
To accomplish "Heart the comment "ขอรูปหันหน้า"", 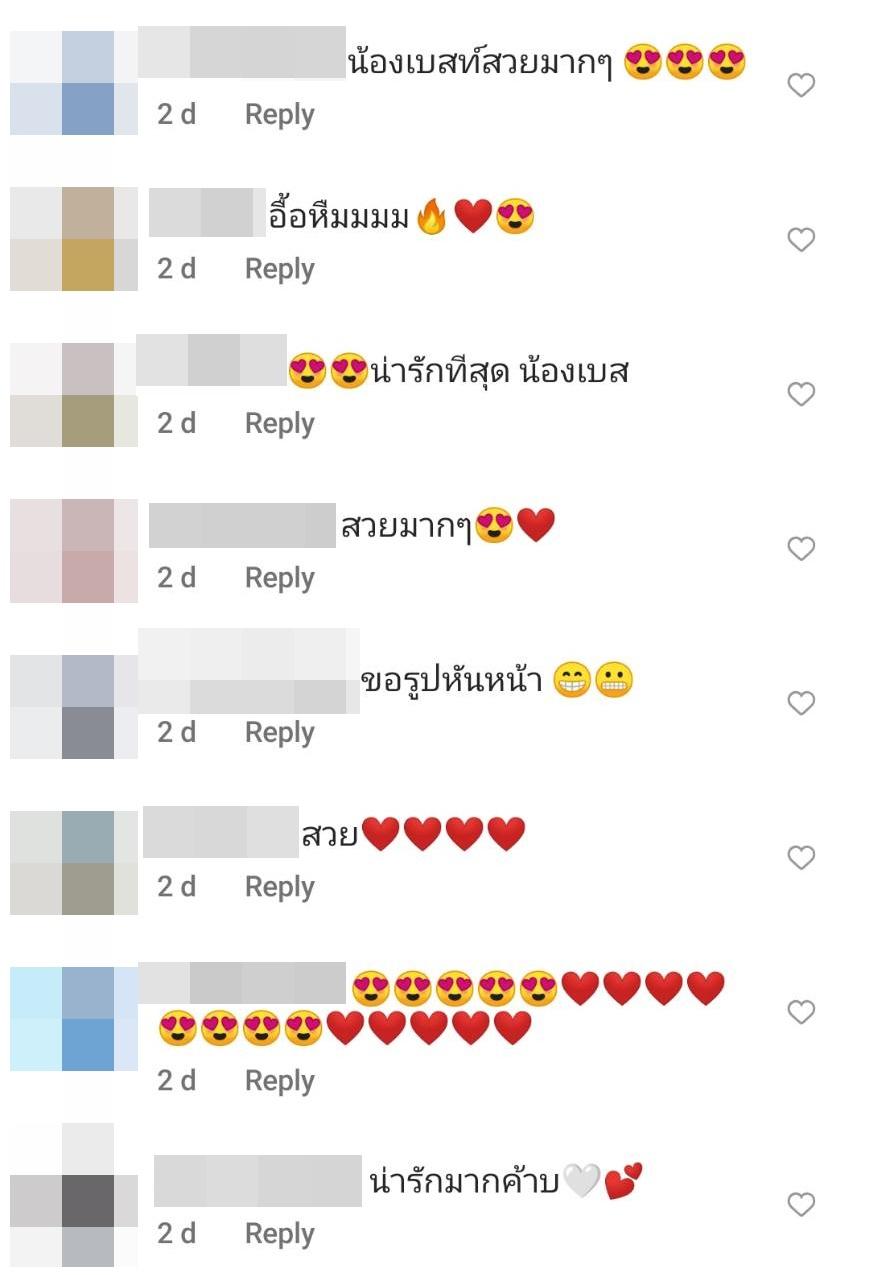I will (x=801, y=704).
